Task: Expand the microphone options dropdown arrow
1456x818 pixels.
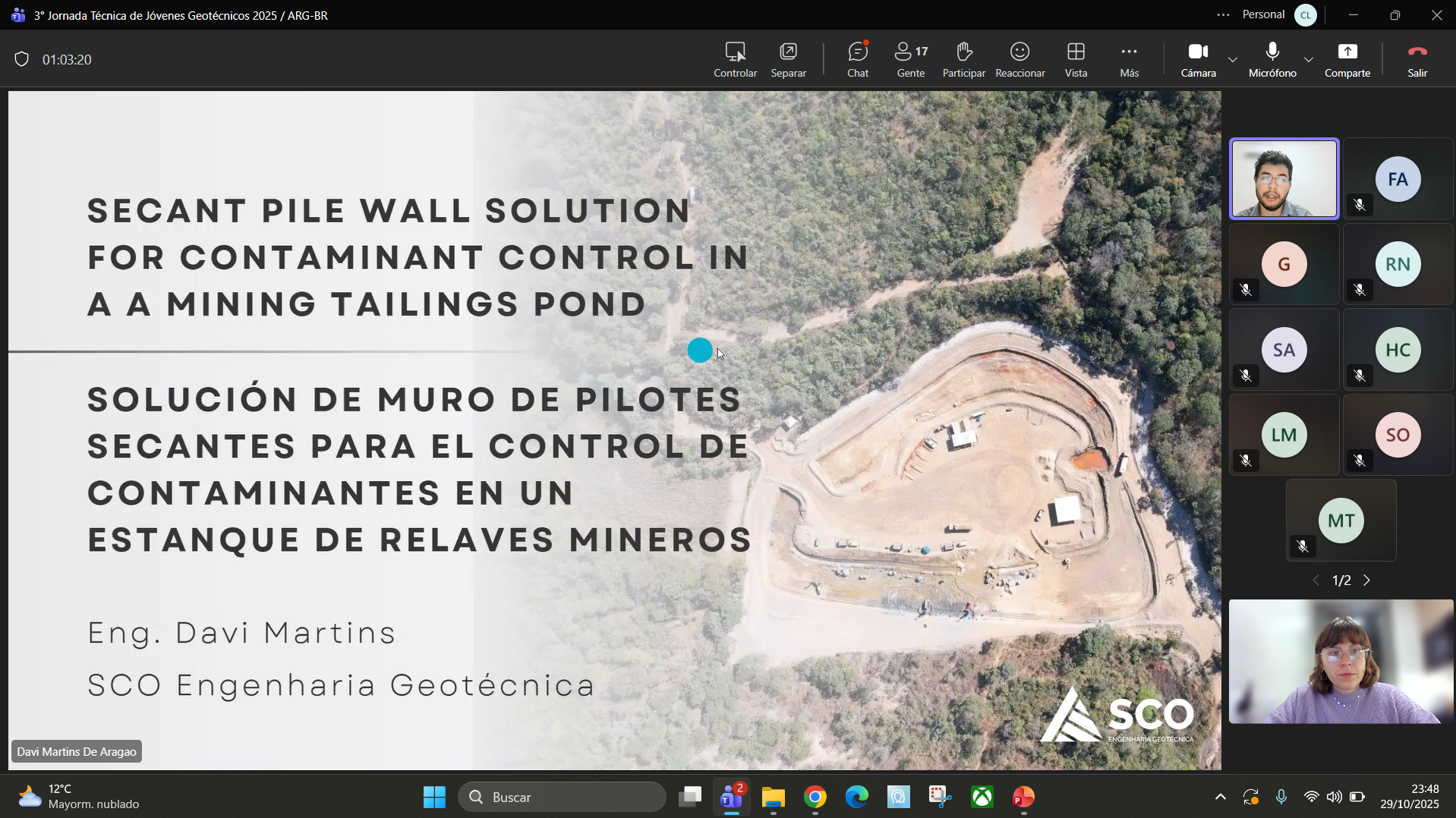Action: (x=1309, y=59)
